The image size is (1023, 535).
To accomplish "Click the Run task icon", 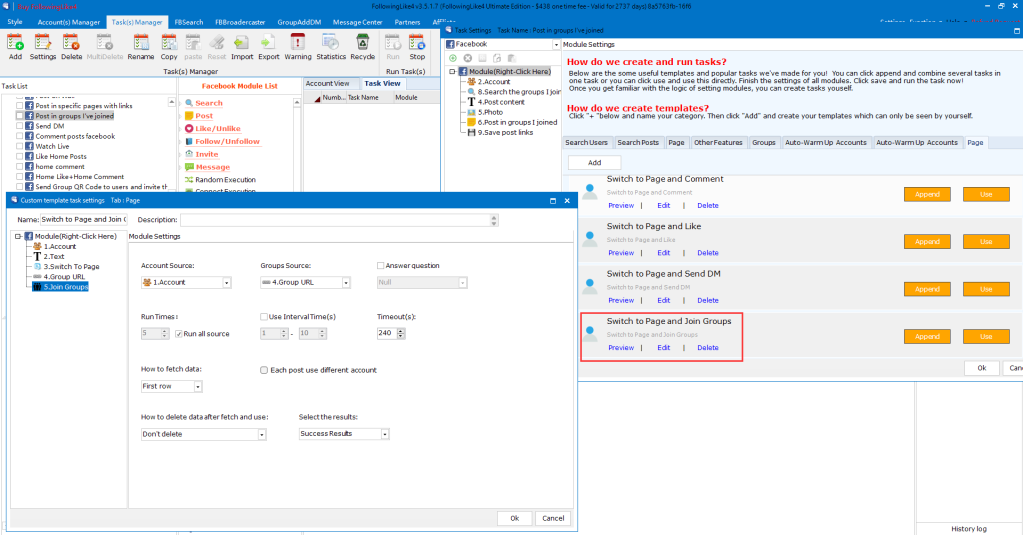I will tap(393, 47).
